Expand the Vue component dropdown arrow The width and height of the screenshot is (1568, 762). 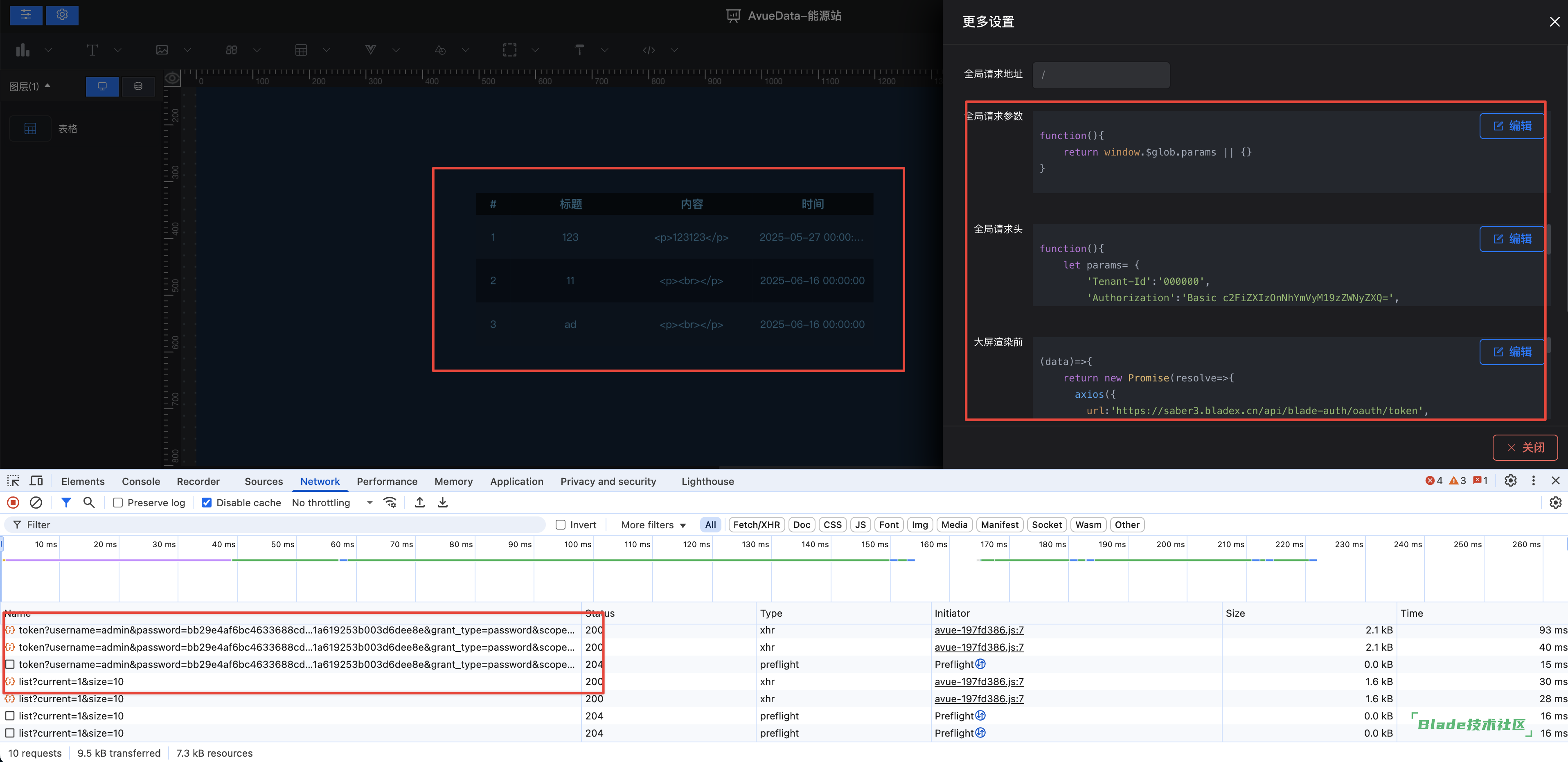(396, 50)
